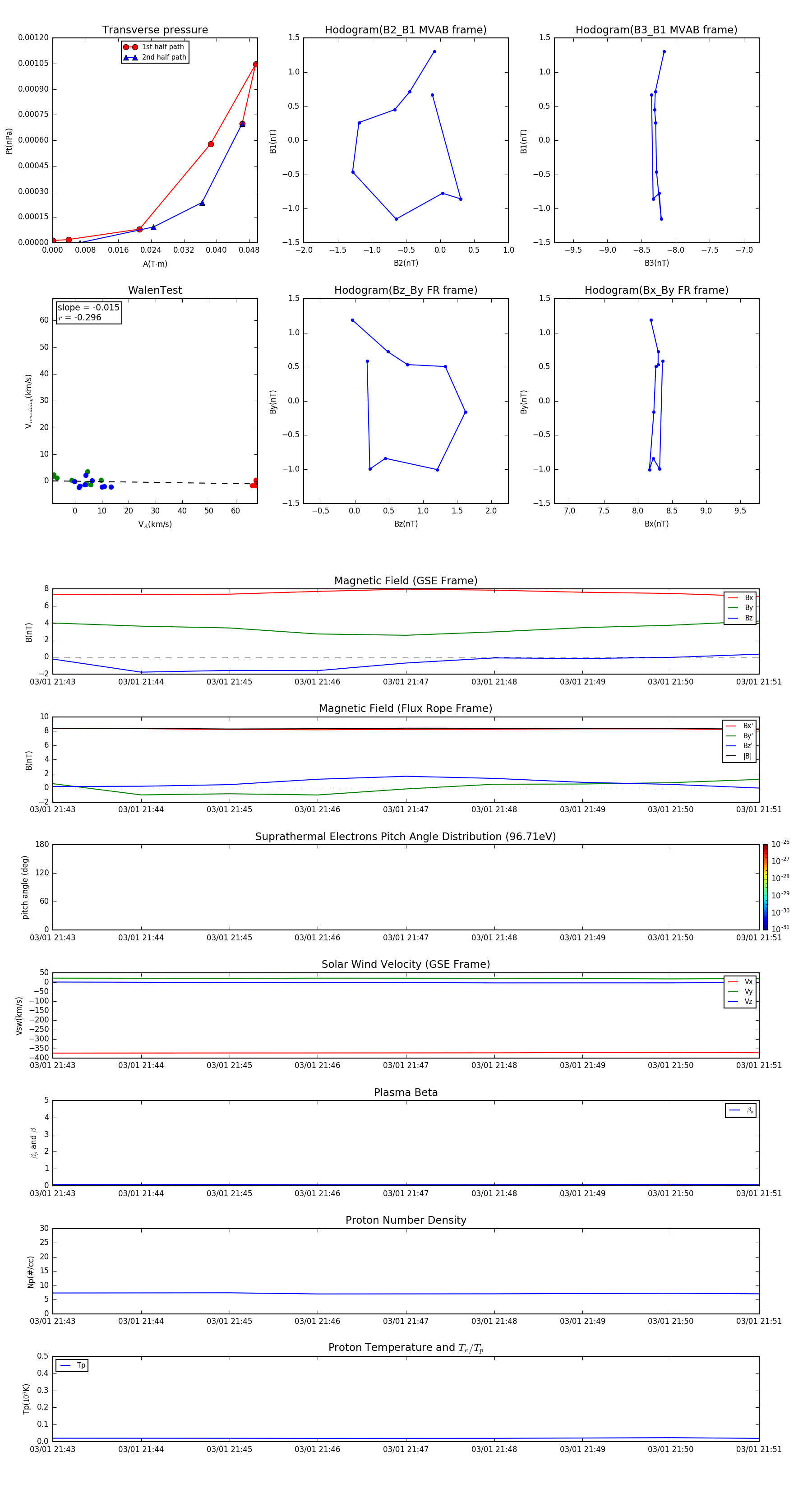Click the 'A(T·m)' x-axis label
This screenshot has width=812, height=1489.
coord(155,264)
